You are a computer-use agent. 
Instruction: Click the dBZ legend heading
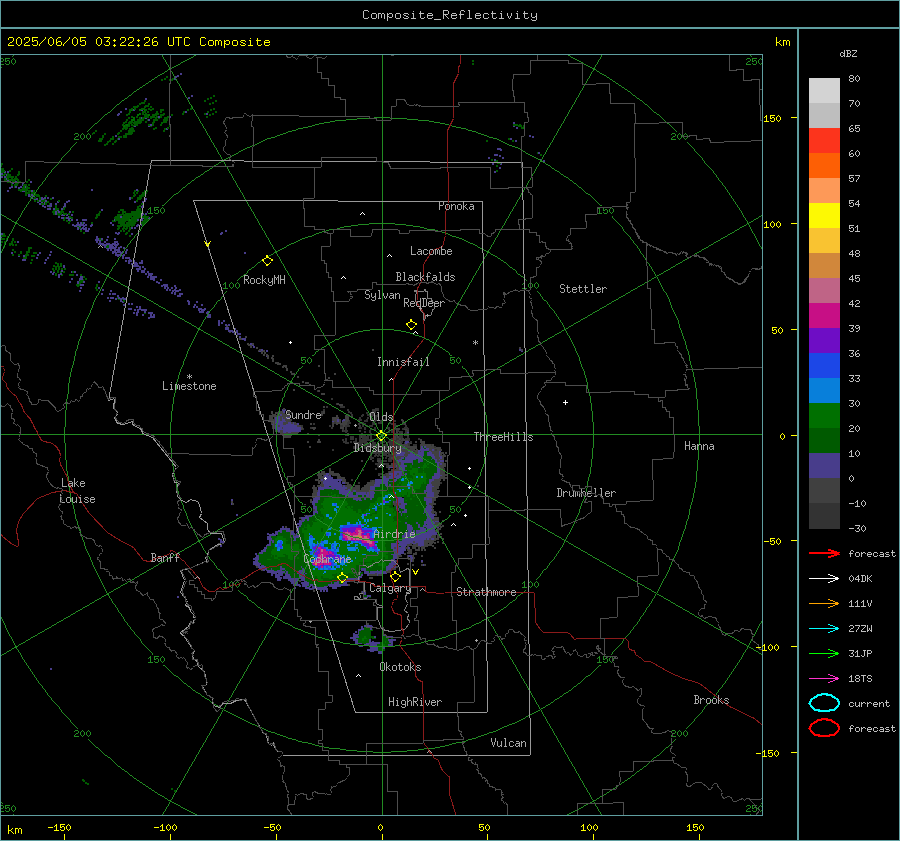click(848, 53)
